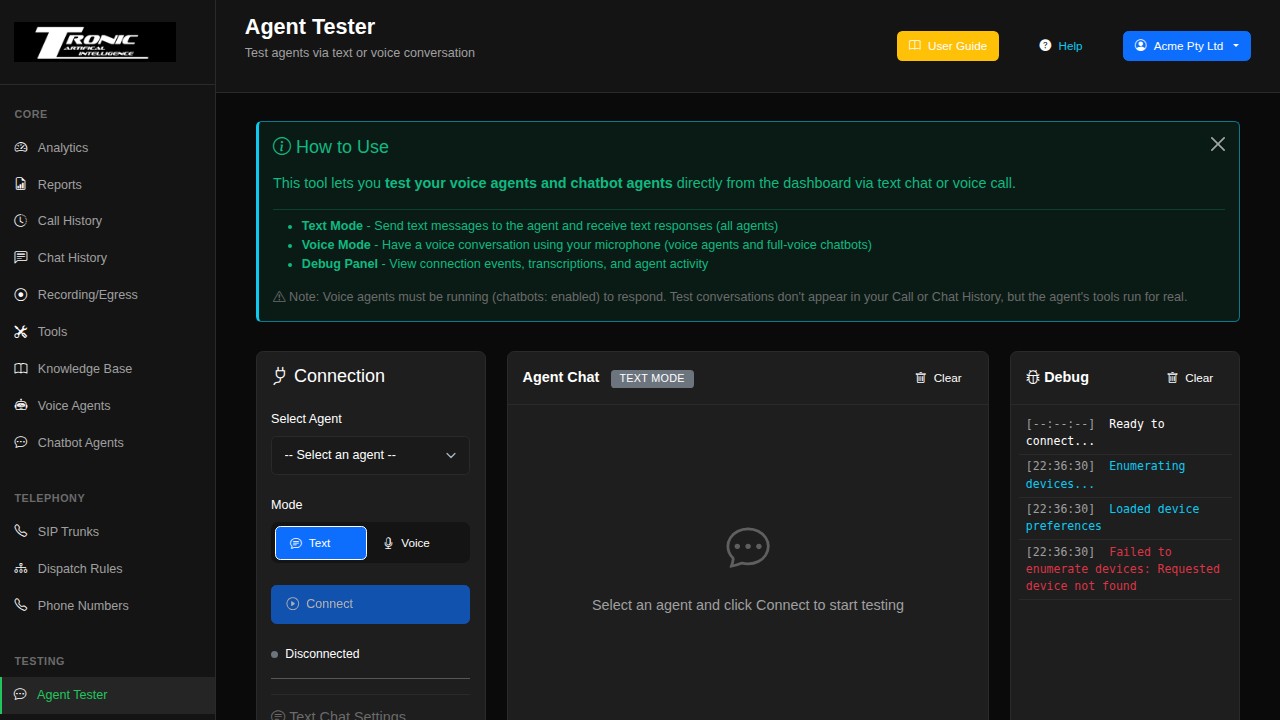Click the bug icon beside Debug heading

pos(1033,378)
